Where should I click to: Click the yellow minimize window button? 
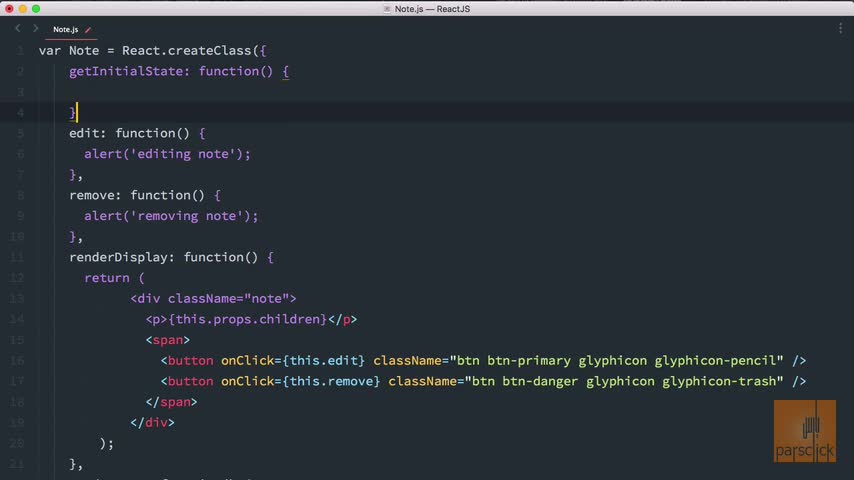pyautogui.click(x=22, y=9)
